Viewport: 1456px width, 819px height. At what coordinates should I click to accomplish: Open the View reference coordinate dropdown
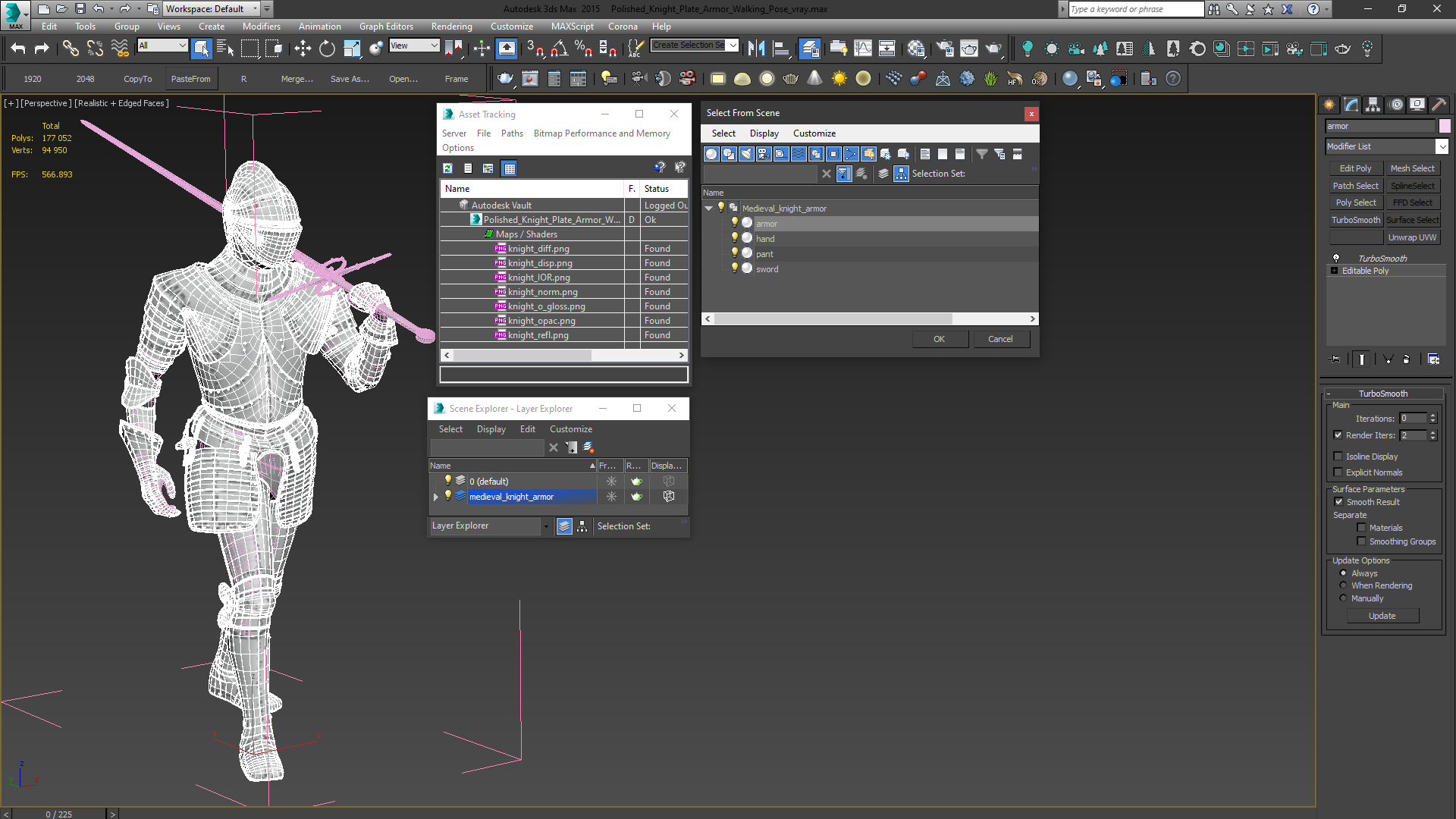click(x=414, y=45)
